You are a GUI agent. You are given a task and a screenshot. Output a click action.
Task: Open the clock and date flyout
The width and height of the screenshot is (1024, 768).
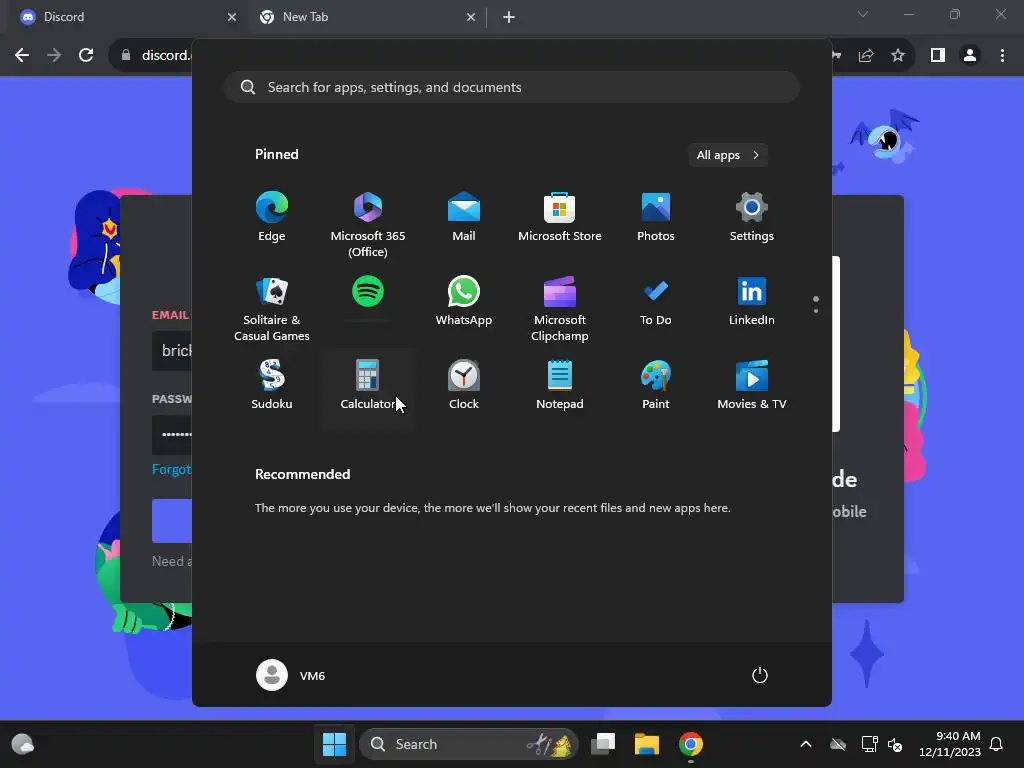coord(950,744)
